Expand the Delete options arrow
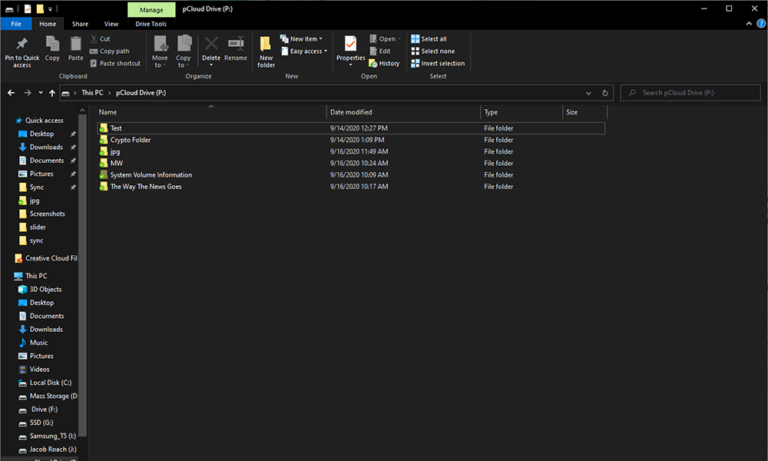Image resolution: width=768 pixels, height=461 pixels. pos(211,65)
